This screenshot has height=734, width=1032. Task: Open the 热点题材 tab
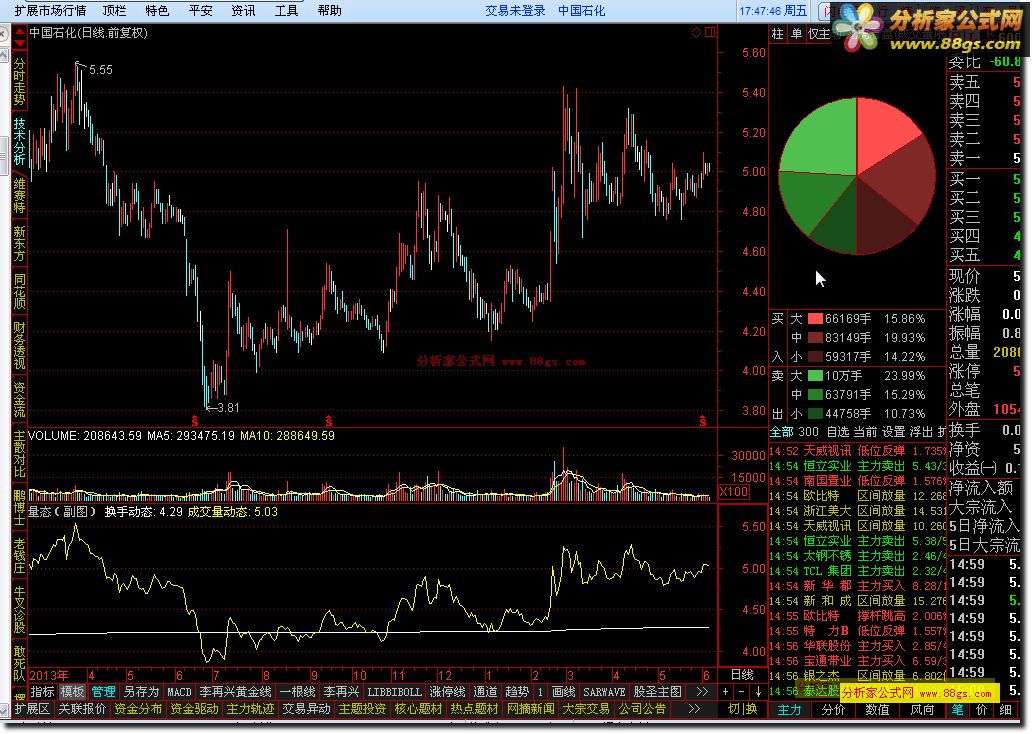[x=474, y=709]
